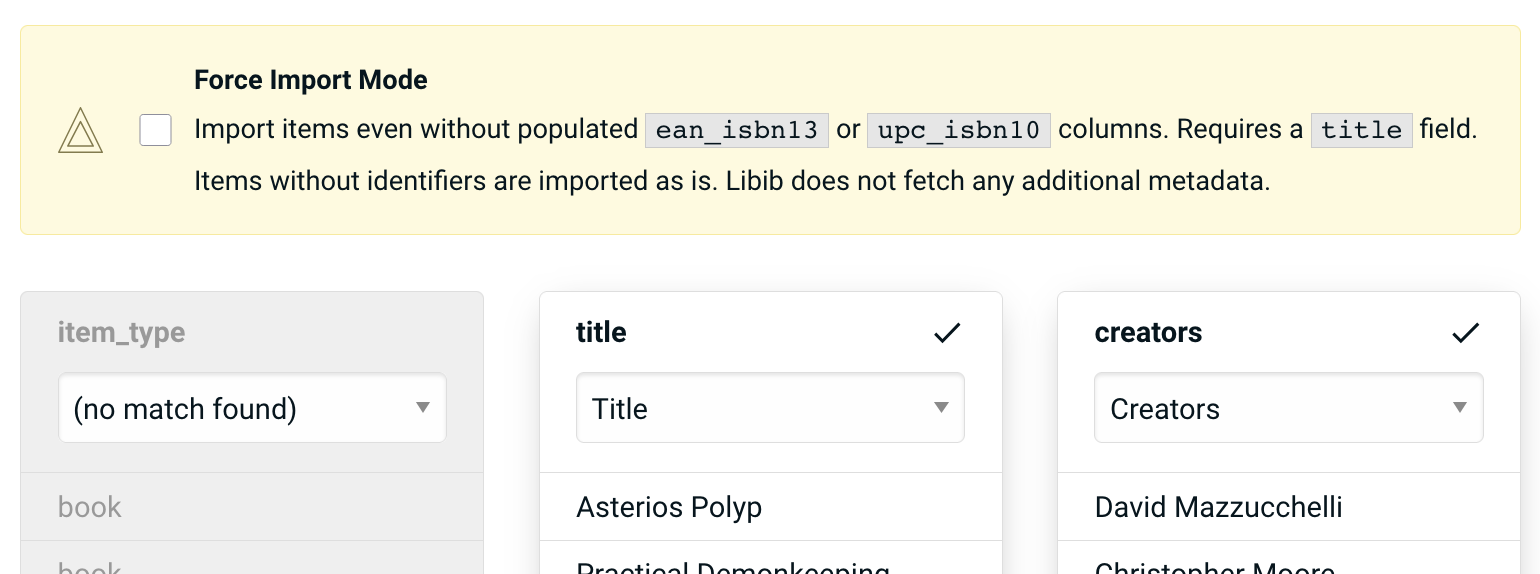Select the Asterios Polyp title cell

tap(669, 507)
